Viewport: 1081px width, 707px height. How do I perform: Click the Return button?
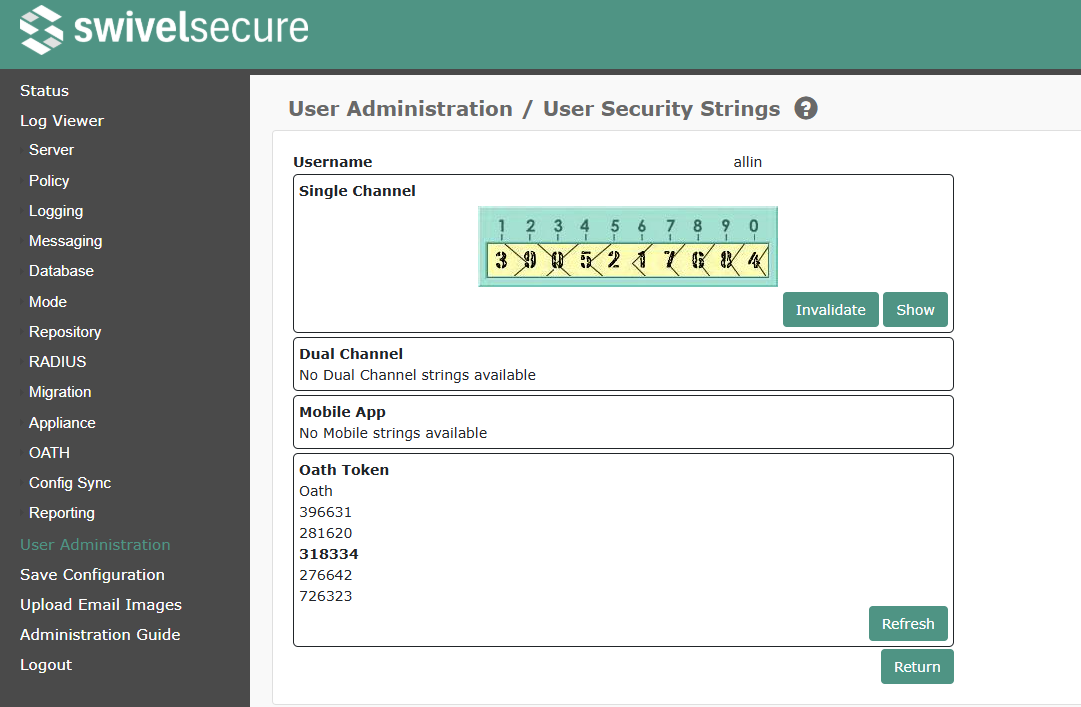917,666
